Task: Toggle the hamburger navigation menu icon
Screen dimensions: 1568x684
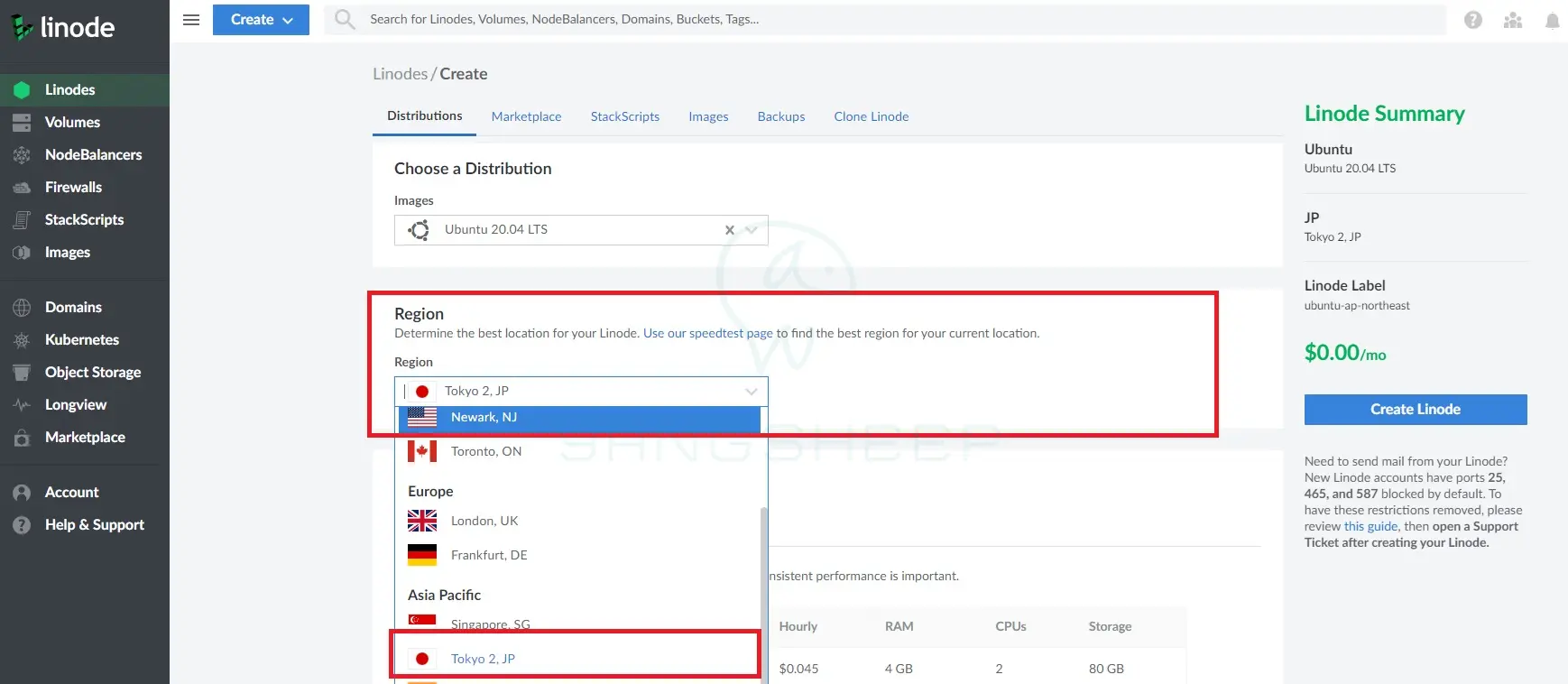Action: pyautogui.click(x=191, y=19)
